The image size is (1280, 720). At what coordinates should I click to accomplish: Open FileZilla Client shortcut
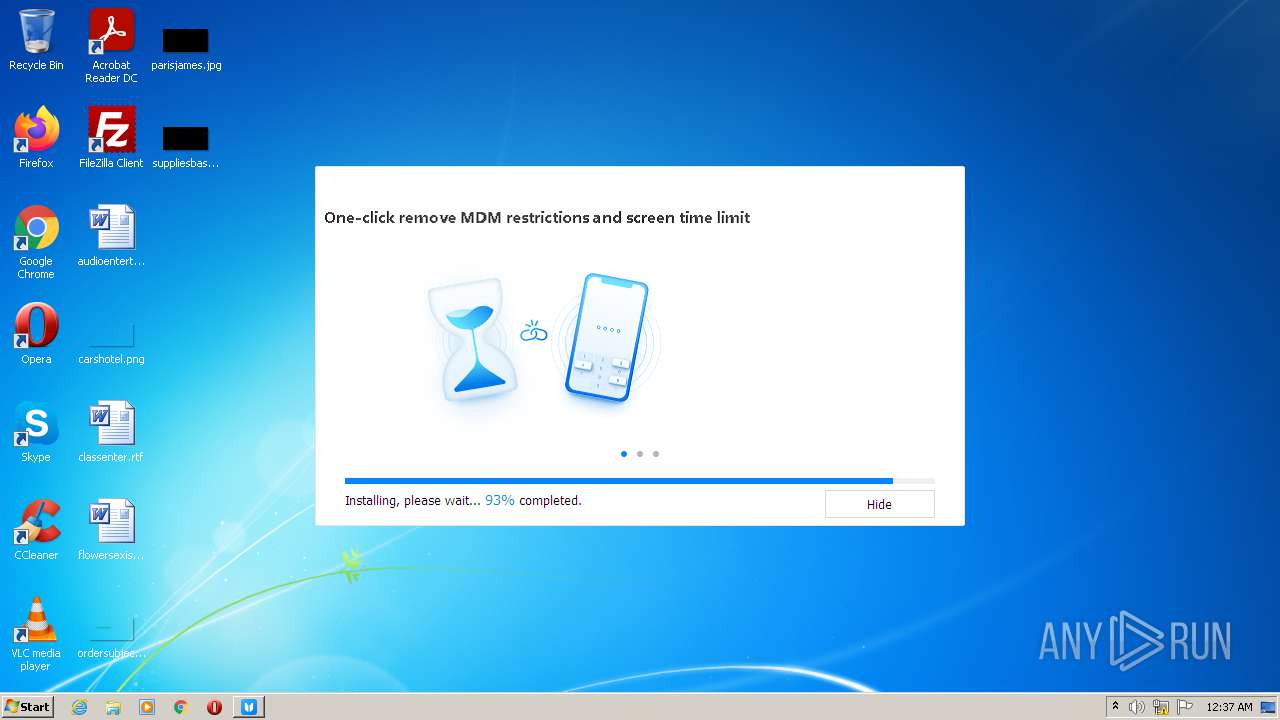pyautogui.click(x=111, y=137)
